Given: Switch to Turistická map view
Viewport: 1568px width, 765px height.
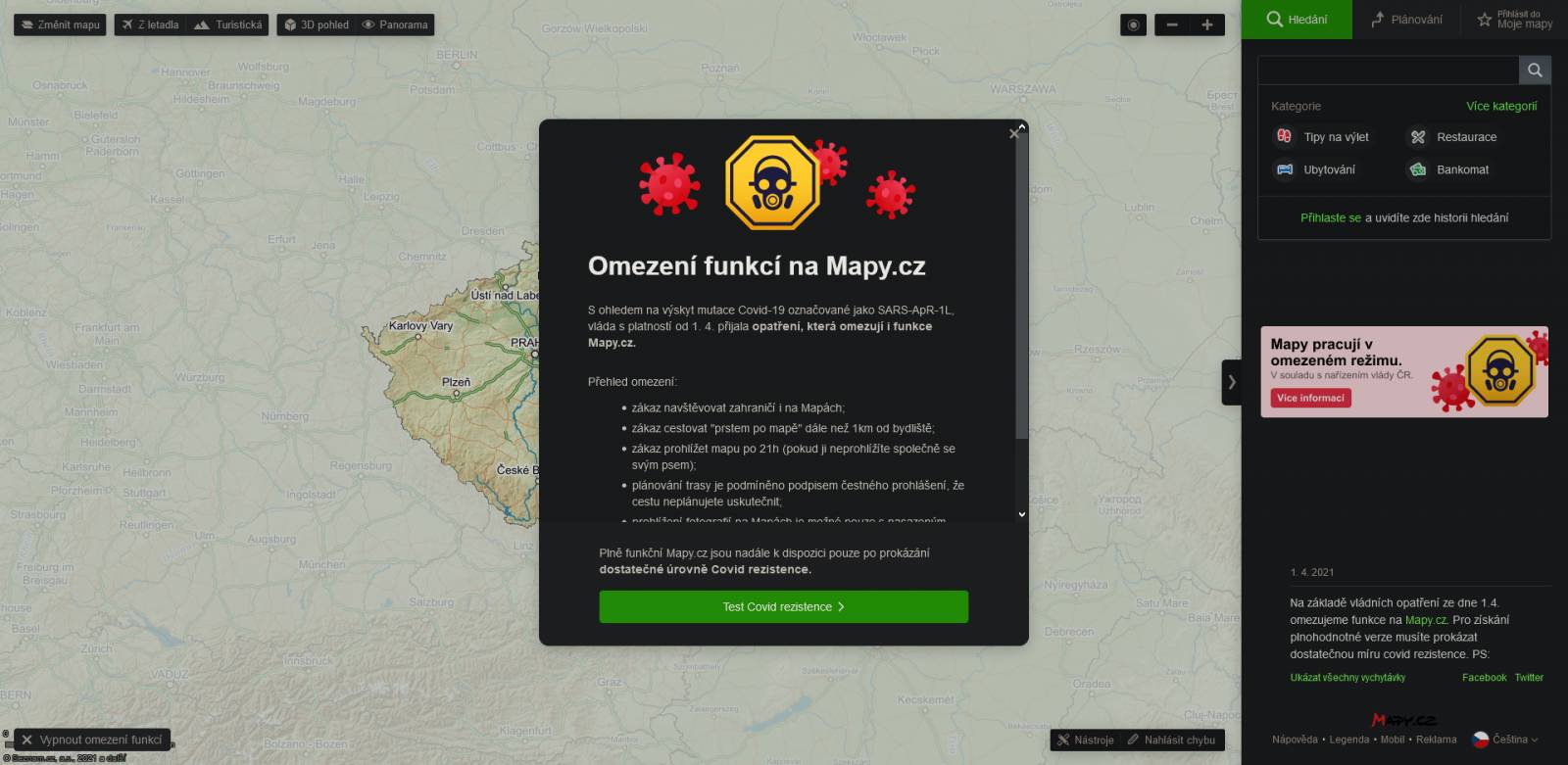Looking at the screenshot, I should click(x=228, y=24).
